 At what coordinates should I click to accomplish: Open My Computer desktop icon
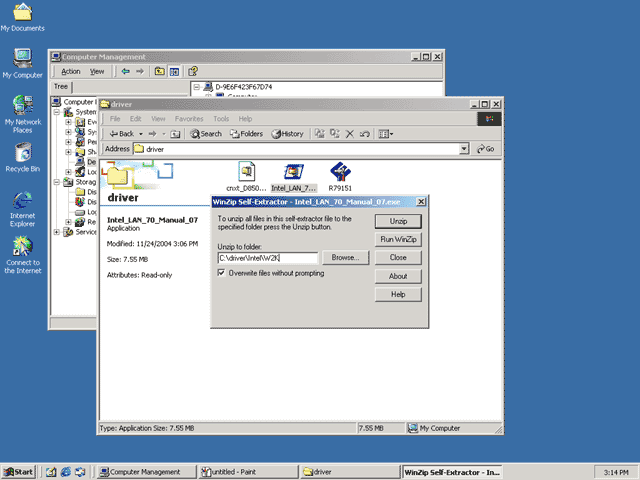22,64
